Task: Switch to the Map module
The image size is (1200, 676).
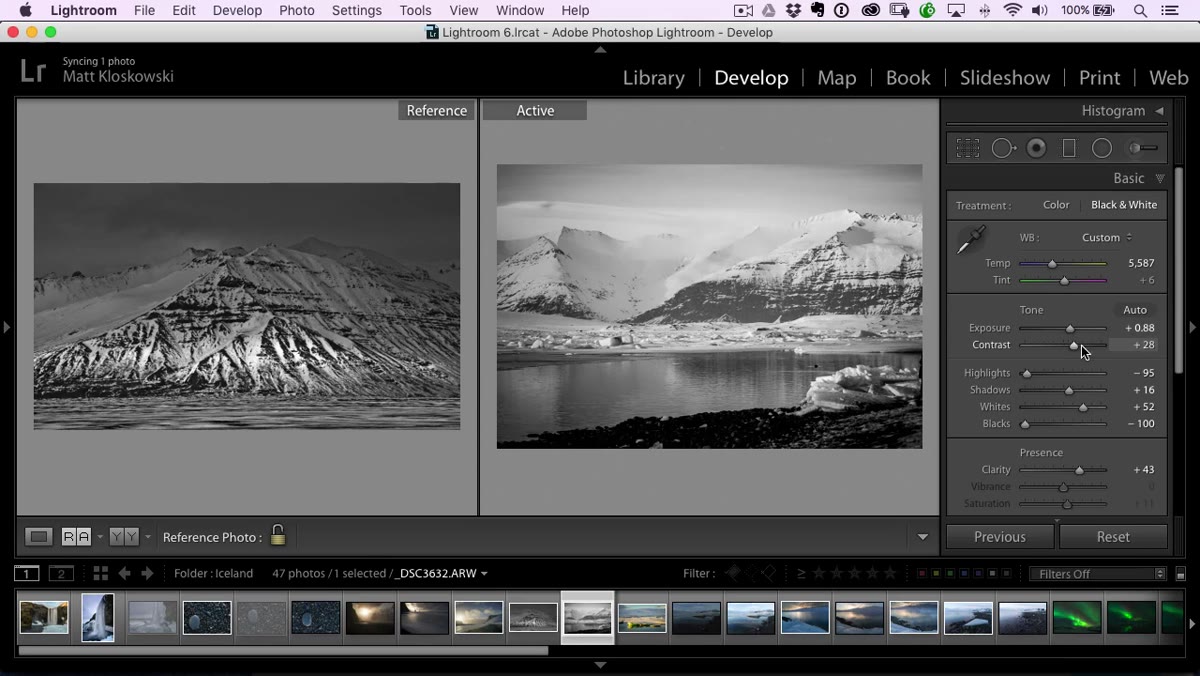Action: (x=836, y=77)
